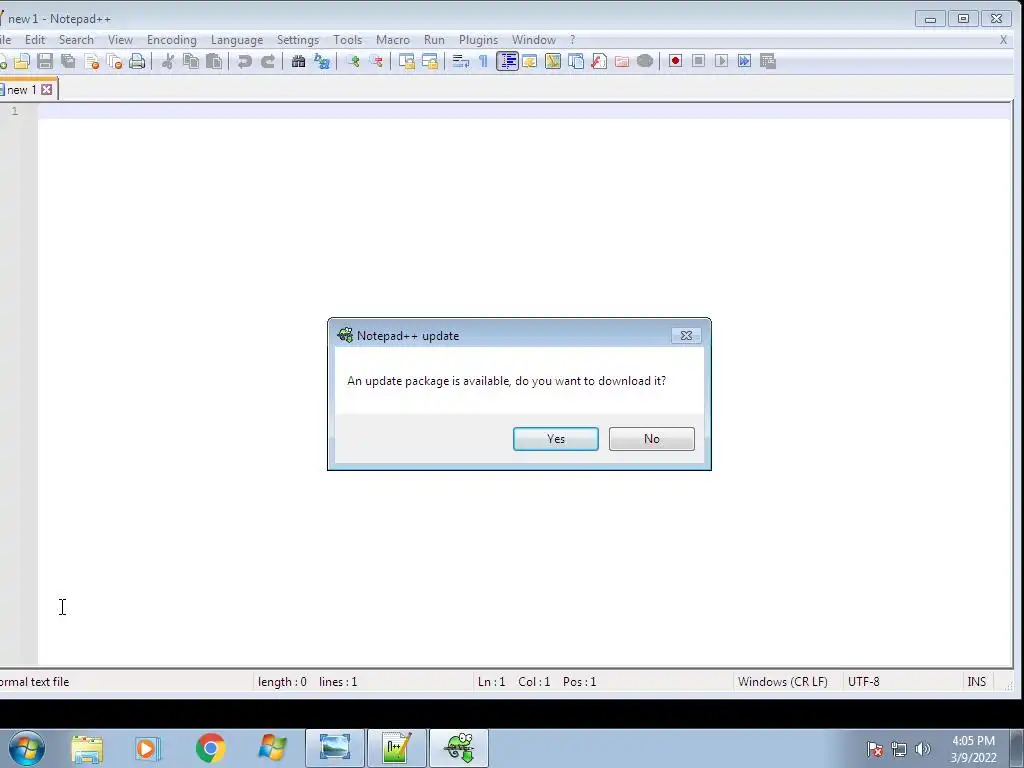1024x768 pixels.
Task: Click the INS status bar indicator
Action: 977,682
